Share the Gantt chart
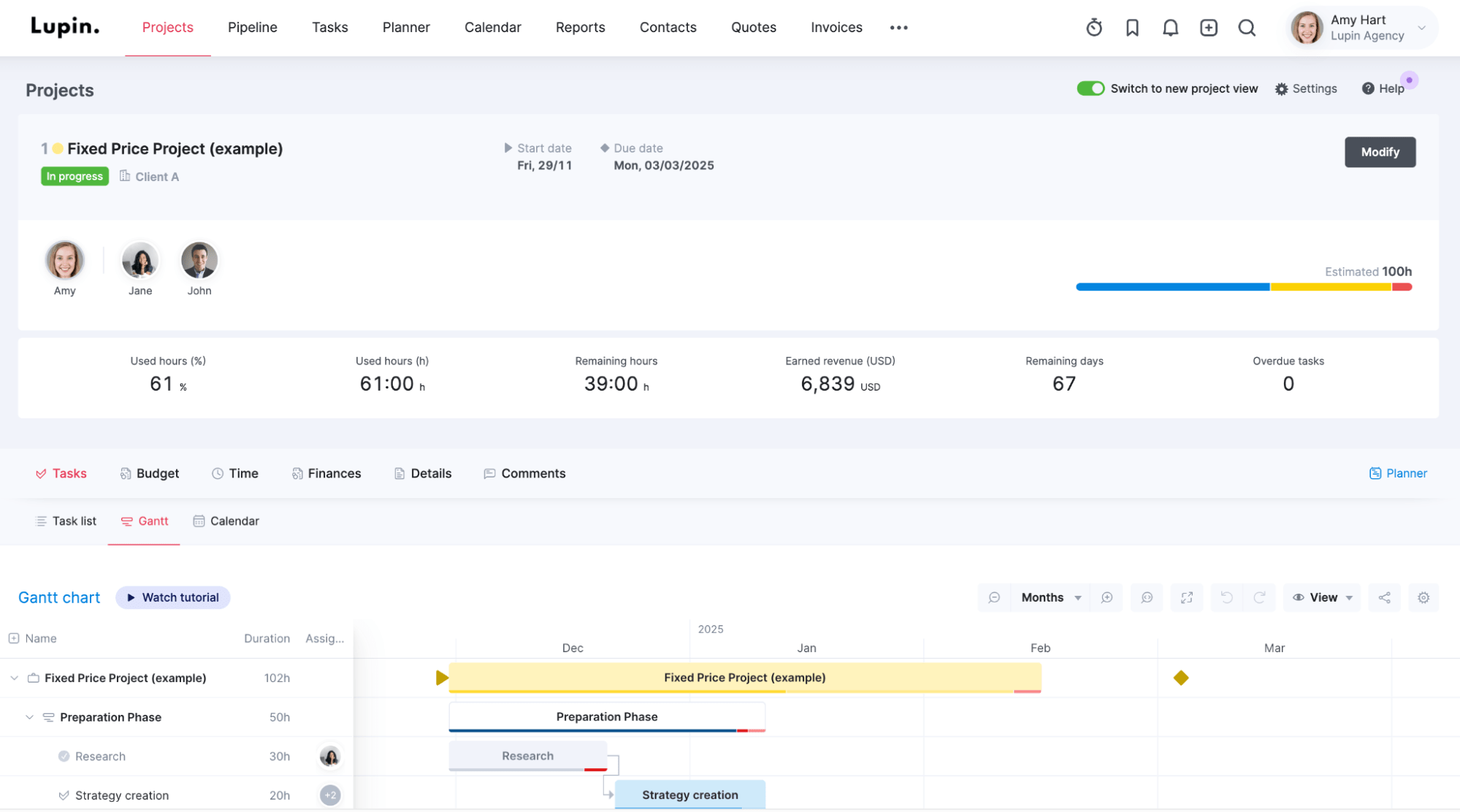The width and height of the screenshot is (1460, 812). (x=1384, y=597)
